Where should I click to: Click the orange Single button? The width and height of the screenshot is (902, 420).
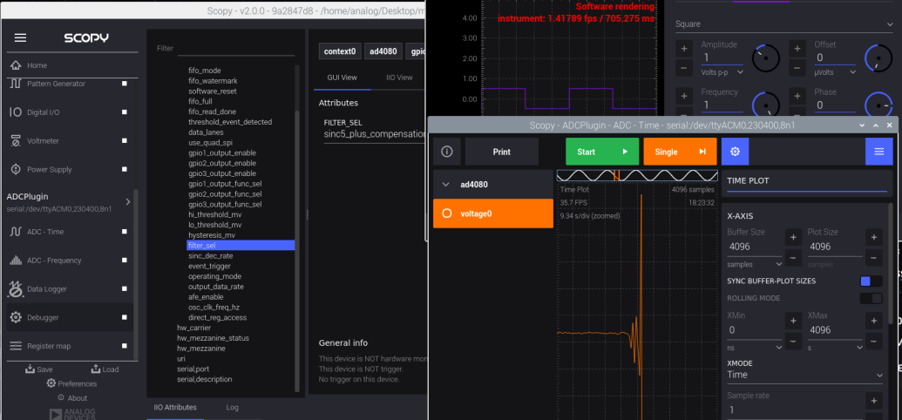(679, 152)
